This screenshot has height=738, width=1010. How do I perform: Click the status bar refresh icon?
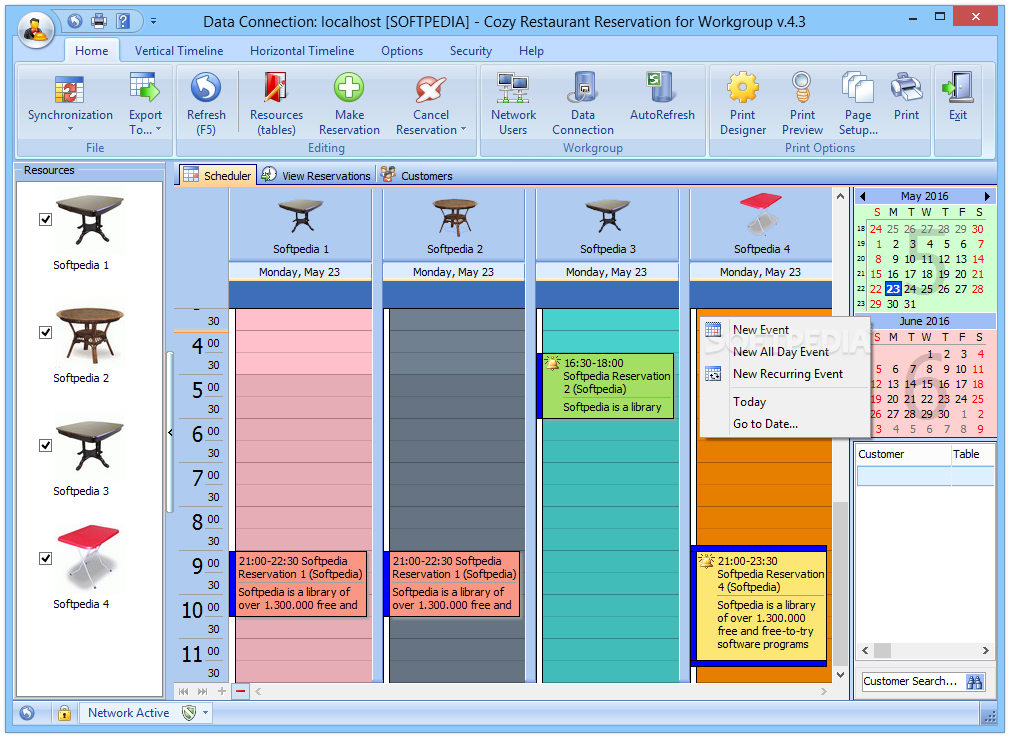coord(26,713)
